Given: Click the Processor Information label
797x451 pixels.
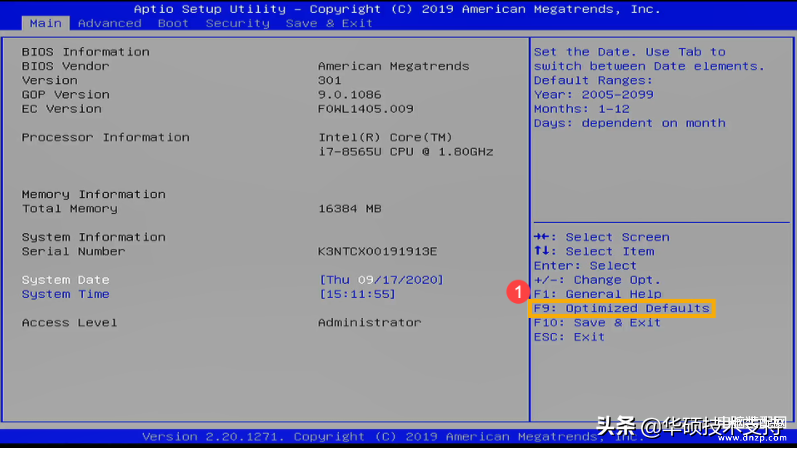Looking at the screenshot, I should (106, 137).
